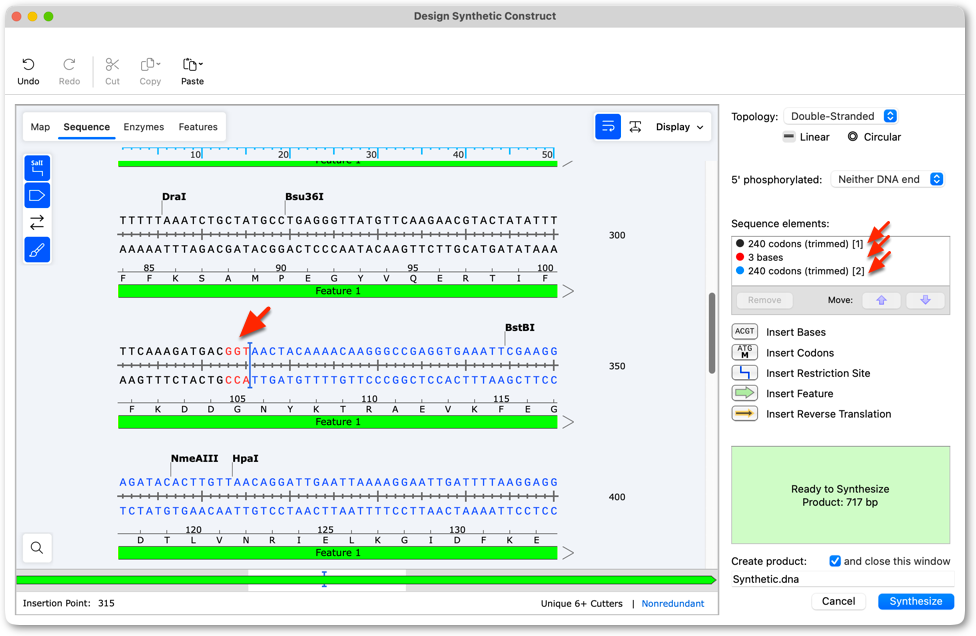The width and height of the screenshot is (976, 636).
Task: Click the Insert Bases label
Action: point(795,332)
